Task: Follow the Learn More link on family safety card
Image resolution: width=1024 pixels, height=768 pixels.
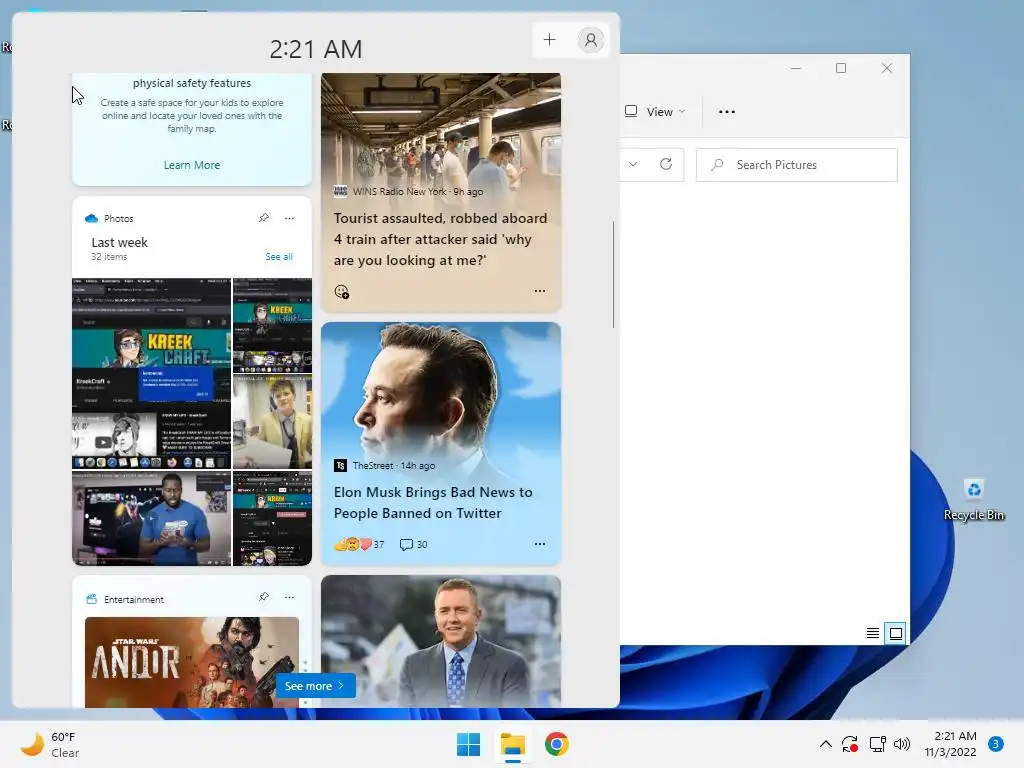Action: pos(191,165)
